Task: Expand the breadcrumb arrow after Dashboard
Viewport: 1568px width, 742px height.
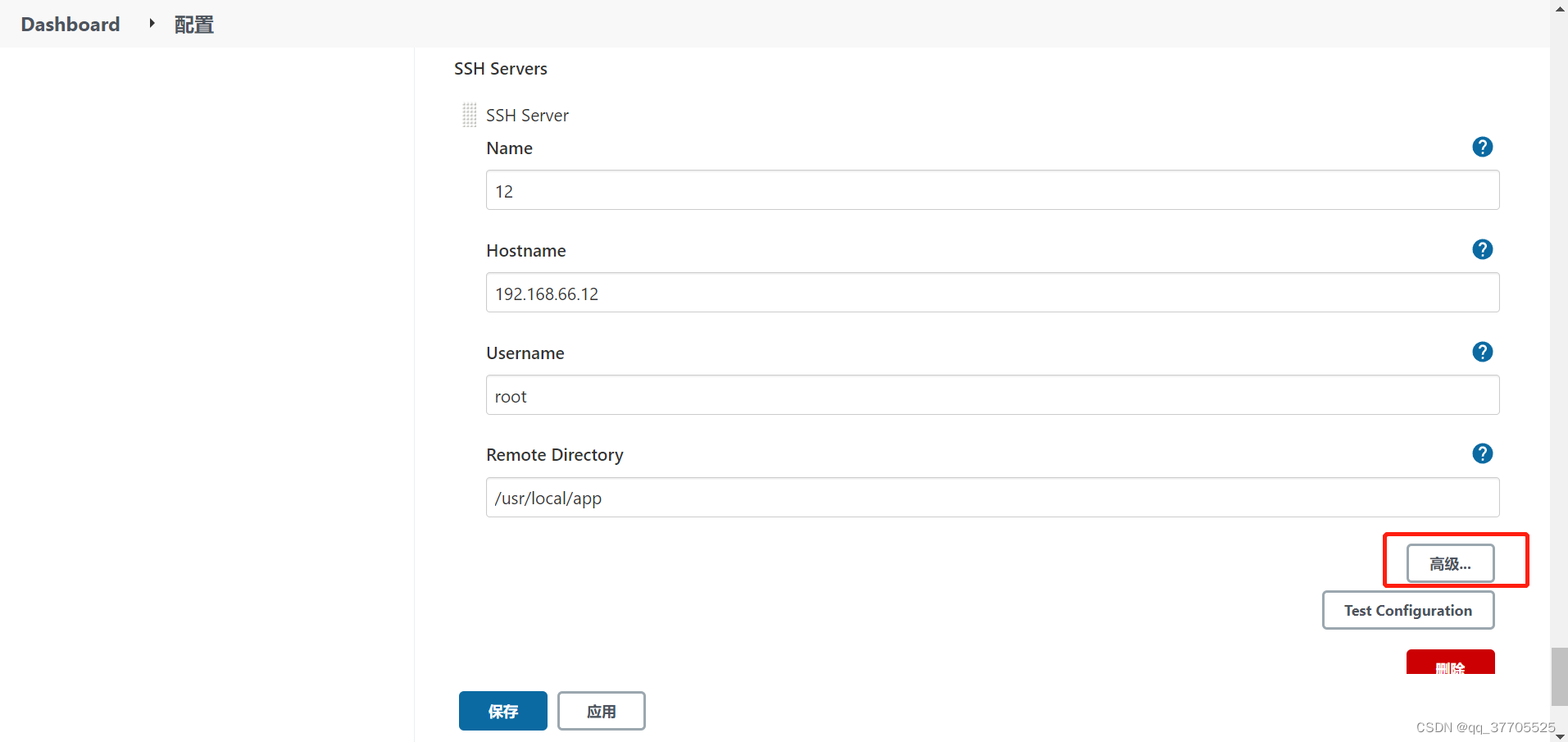Action: (152, 24)
